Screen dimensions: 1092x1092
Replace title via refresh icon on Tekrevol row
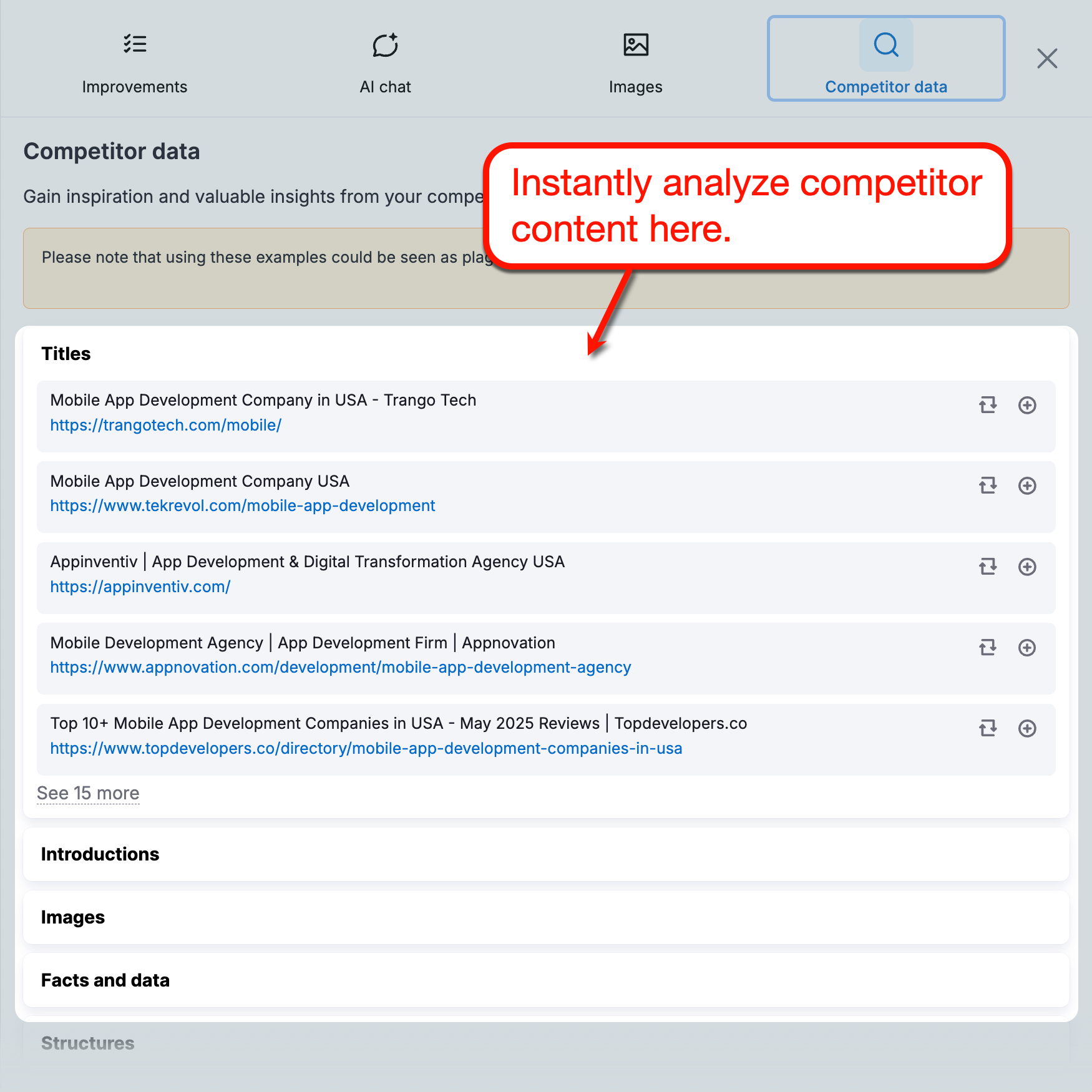(x=987, y=485)
